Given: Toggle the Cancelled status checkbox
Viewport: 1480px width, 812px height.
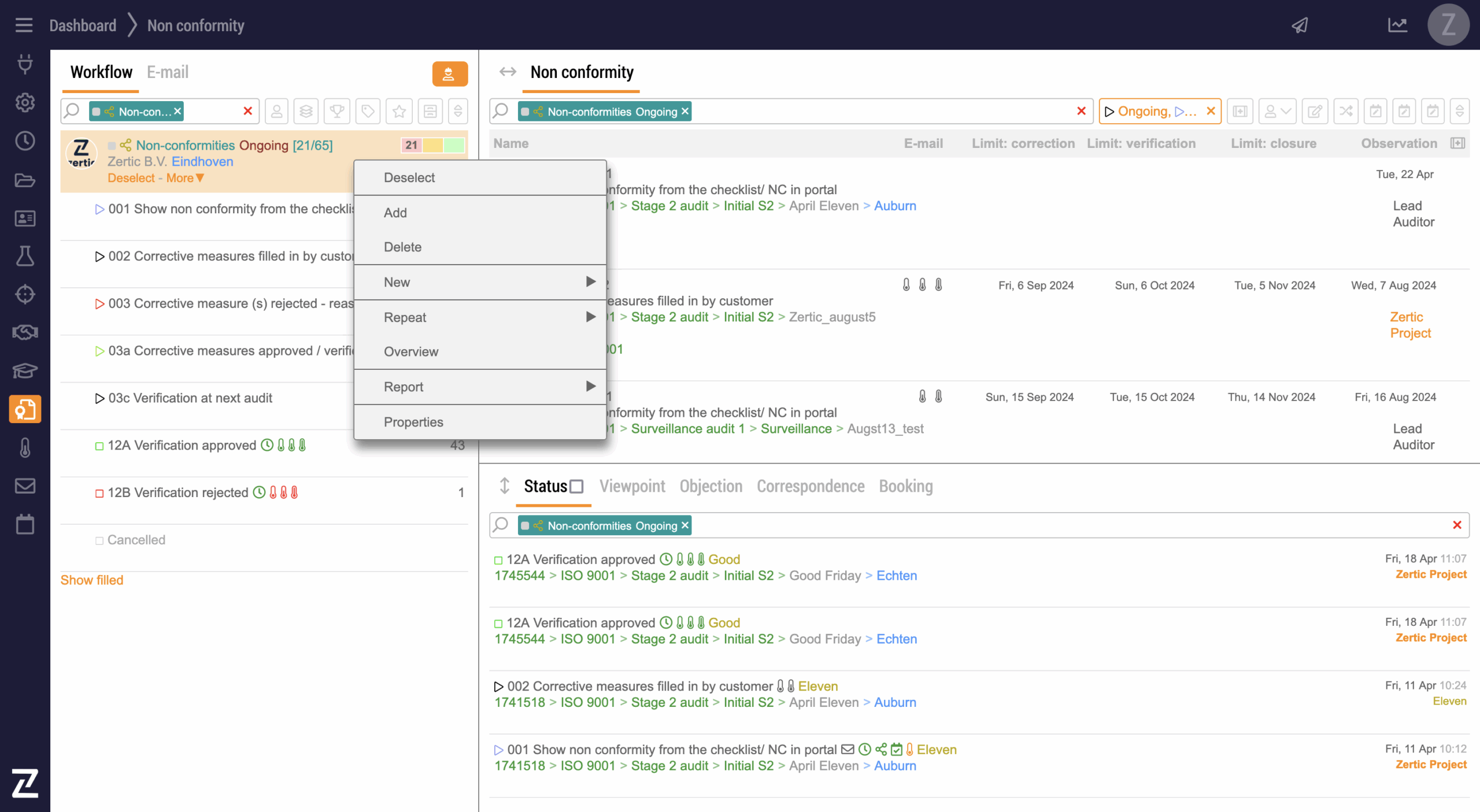Looking at the screenshot, I should click(x=99, y=540).
